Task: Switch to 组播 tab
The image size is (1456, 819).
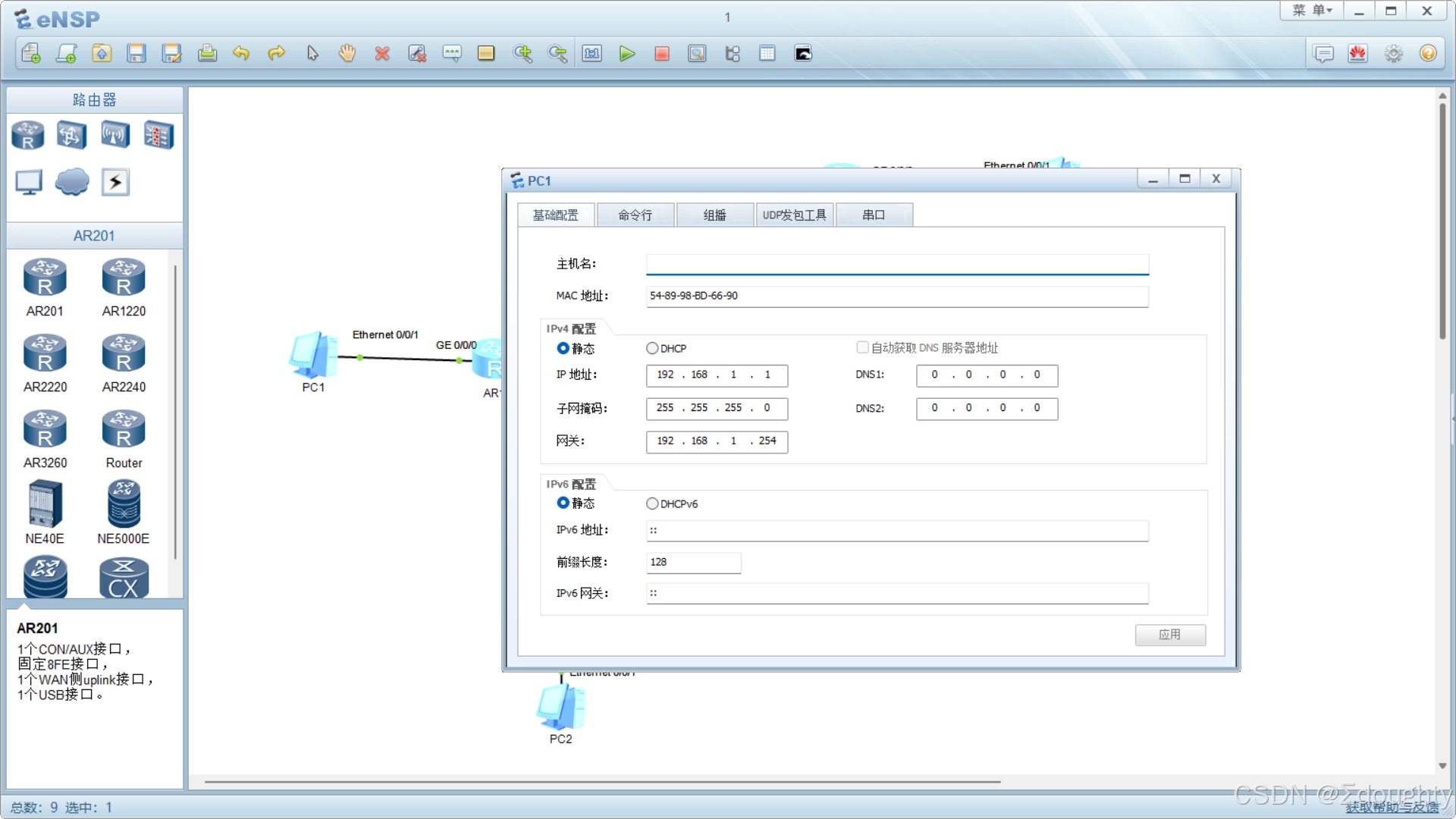Action: coord(714,215)
